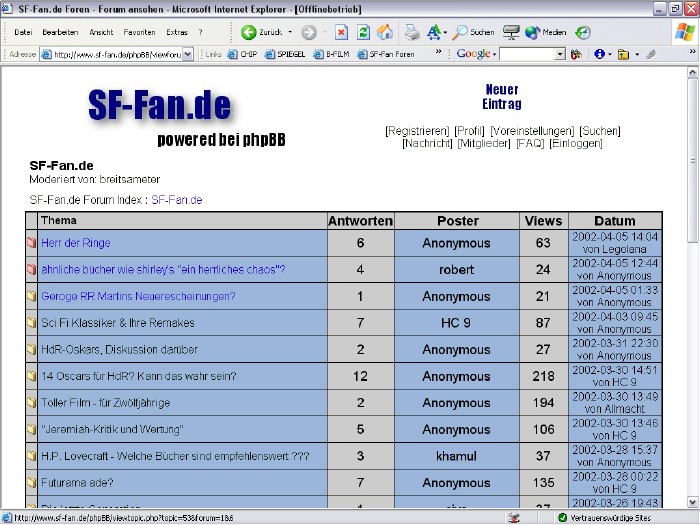Open the Suchen search tool
Screen dimensions: 700x525
point(474,32)
